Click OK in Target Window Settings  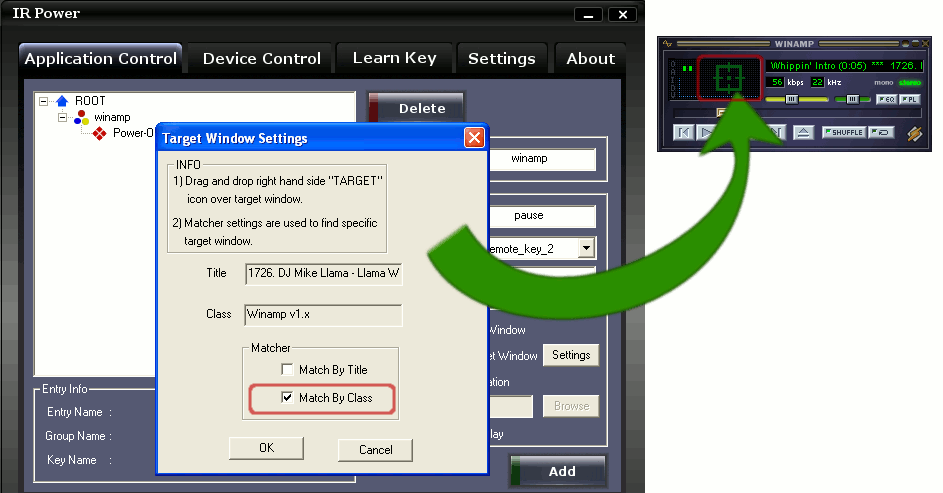coord(266,449)
